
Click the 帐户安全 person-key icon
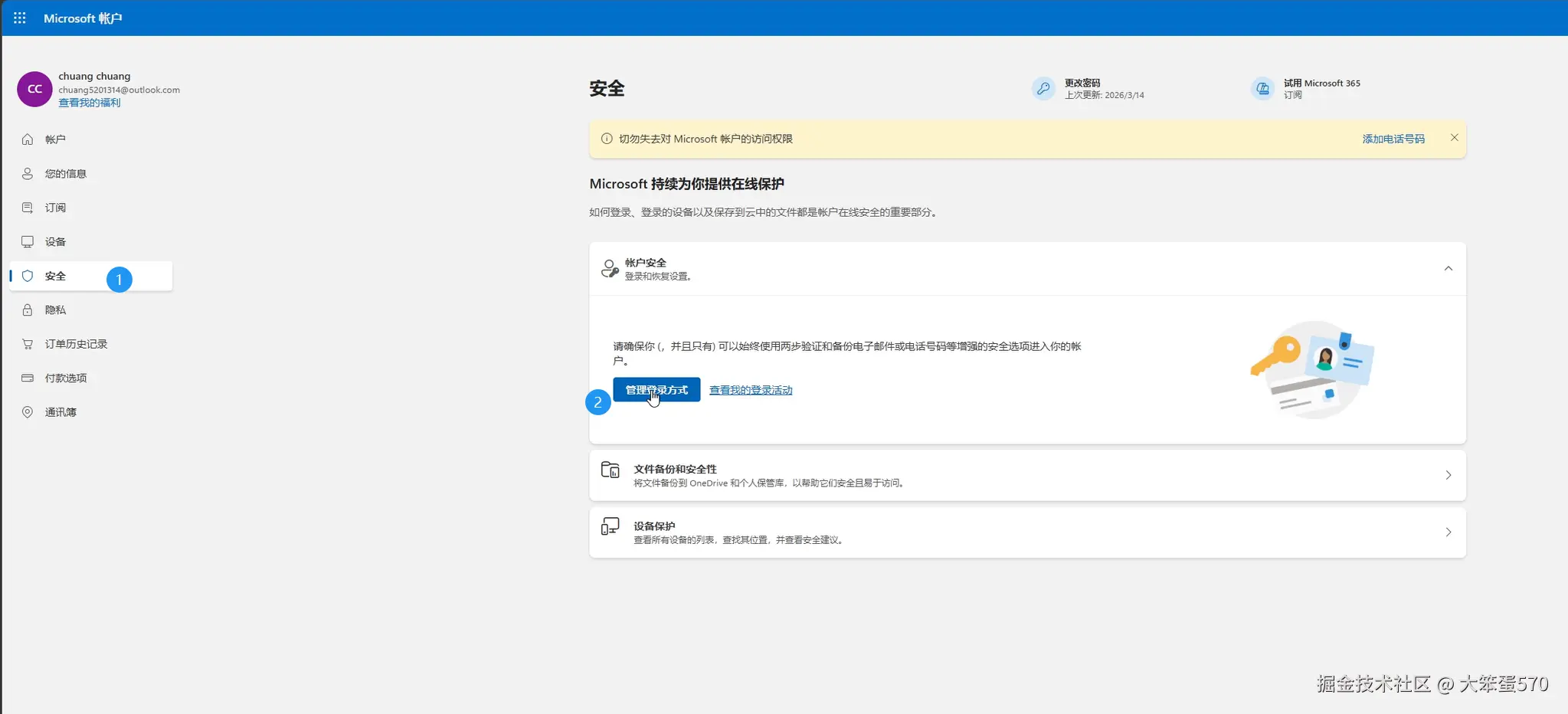[610, 269]
